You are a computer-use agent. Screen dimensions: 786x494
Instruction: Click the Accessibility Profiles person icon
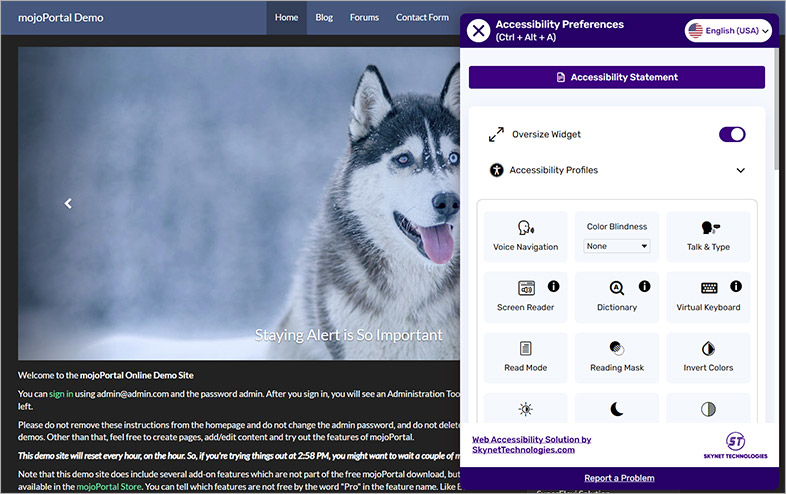coord(496,170)
